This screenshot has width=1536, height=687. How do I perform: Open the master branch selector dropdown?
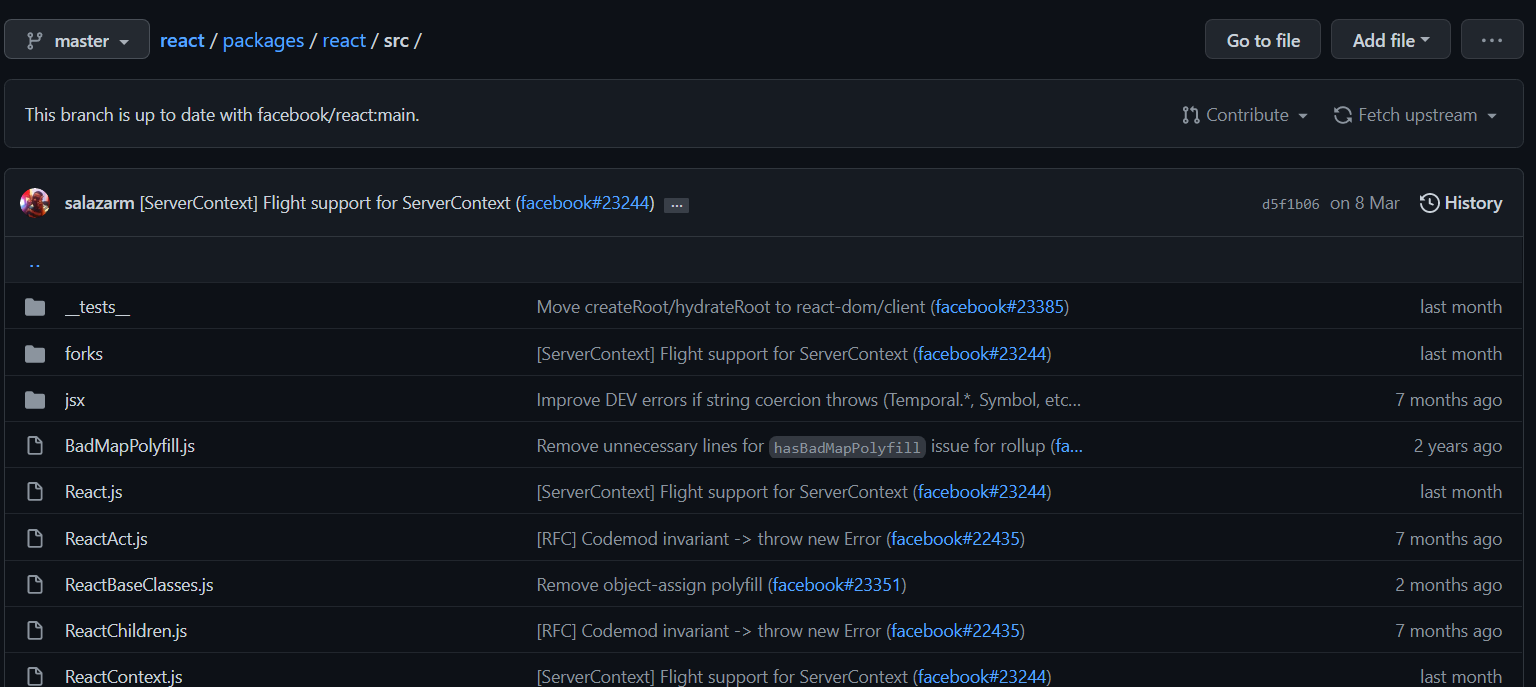pyautogui.click(x=77, y=40)
